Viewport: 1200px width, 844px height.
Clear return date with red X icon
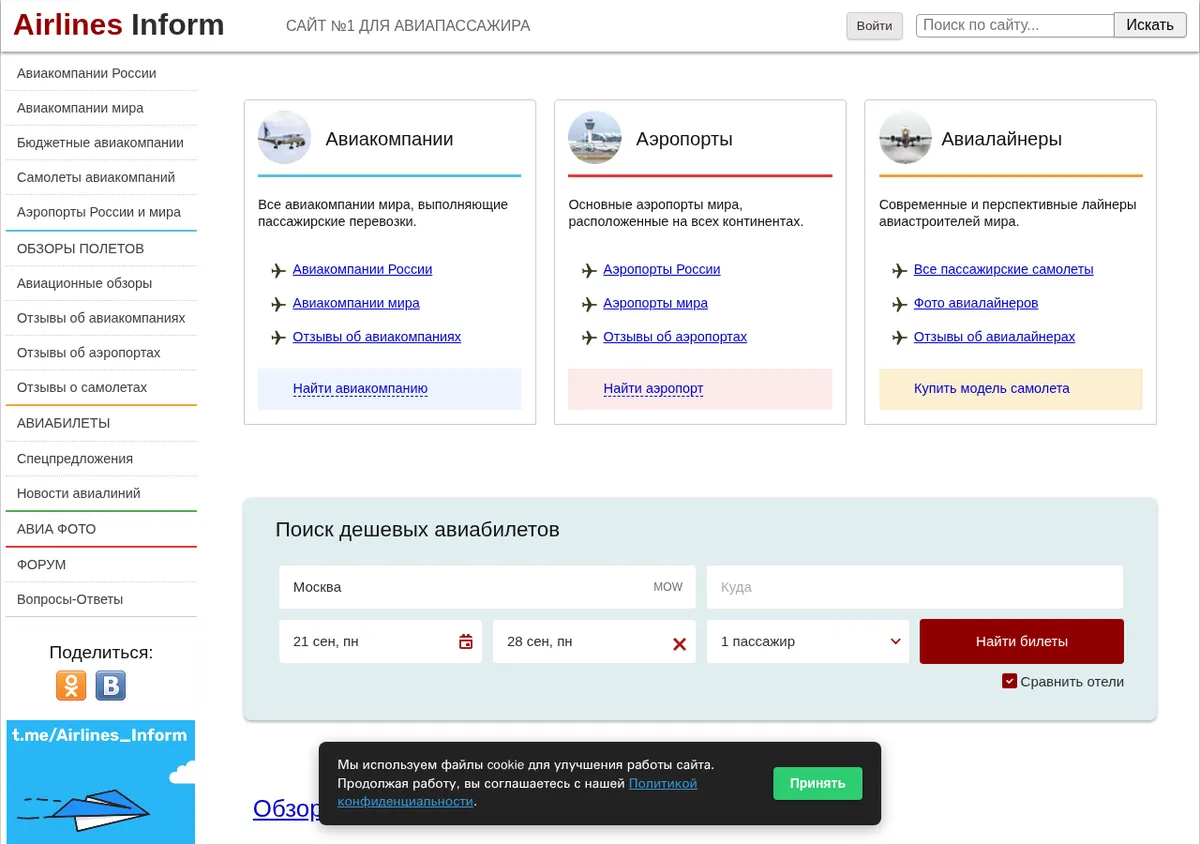point(679,644)
